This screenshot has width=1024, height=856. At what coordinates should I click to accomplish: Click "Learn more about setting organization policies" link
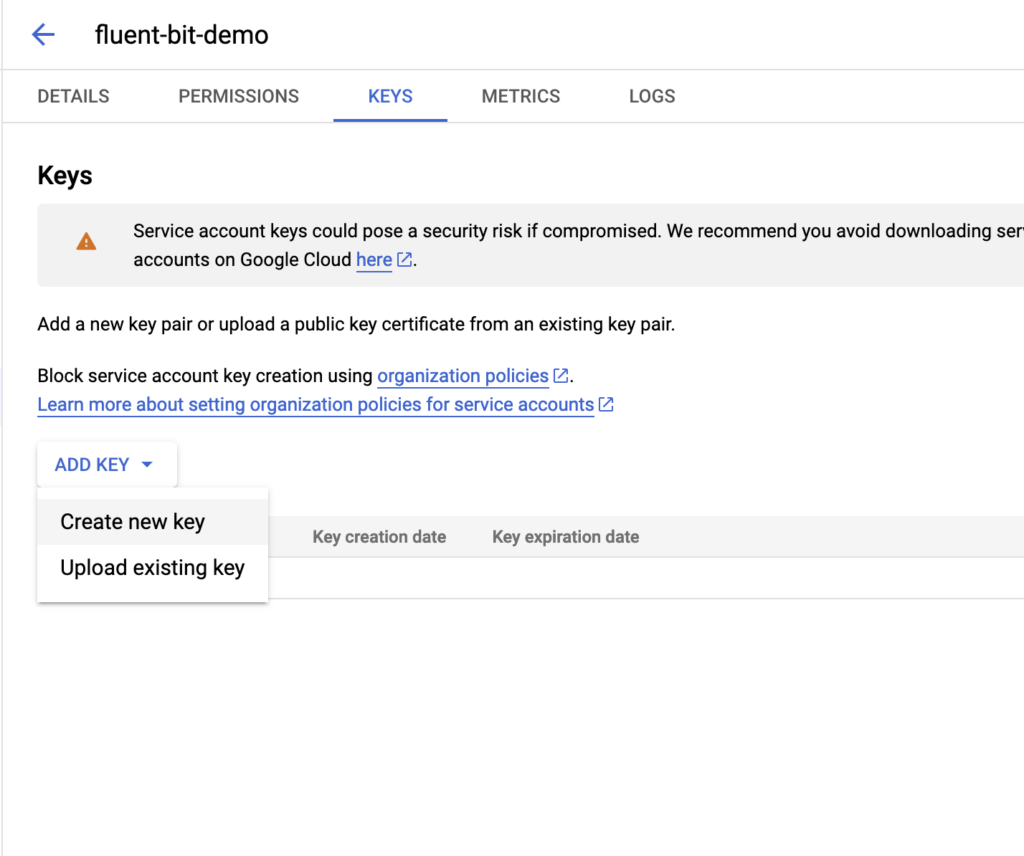315,405
